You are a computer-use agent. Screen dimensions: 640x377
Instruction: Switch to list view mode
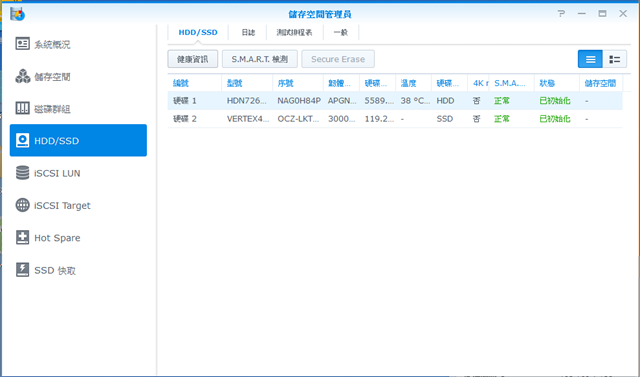point(590,59)
